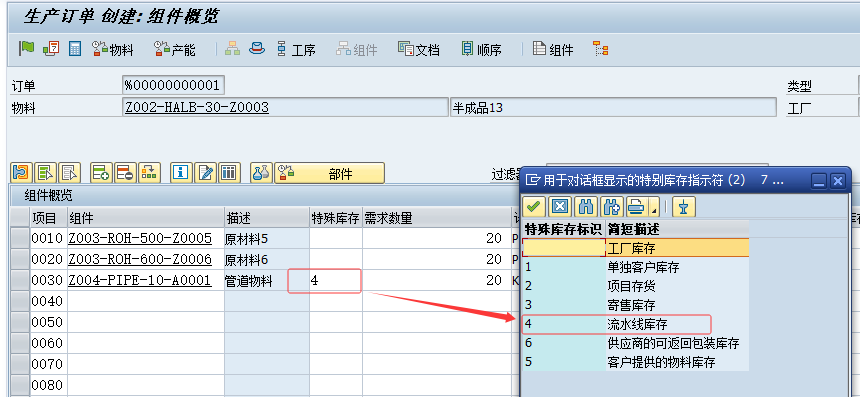
Task: Click 管道物料 description cell
Action: pos(267,280)
